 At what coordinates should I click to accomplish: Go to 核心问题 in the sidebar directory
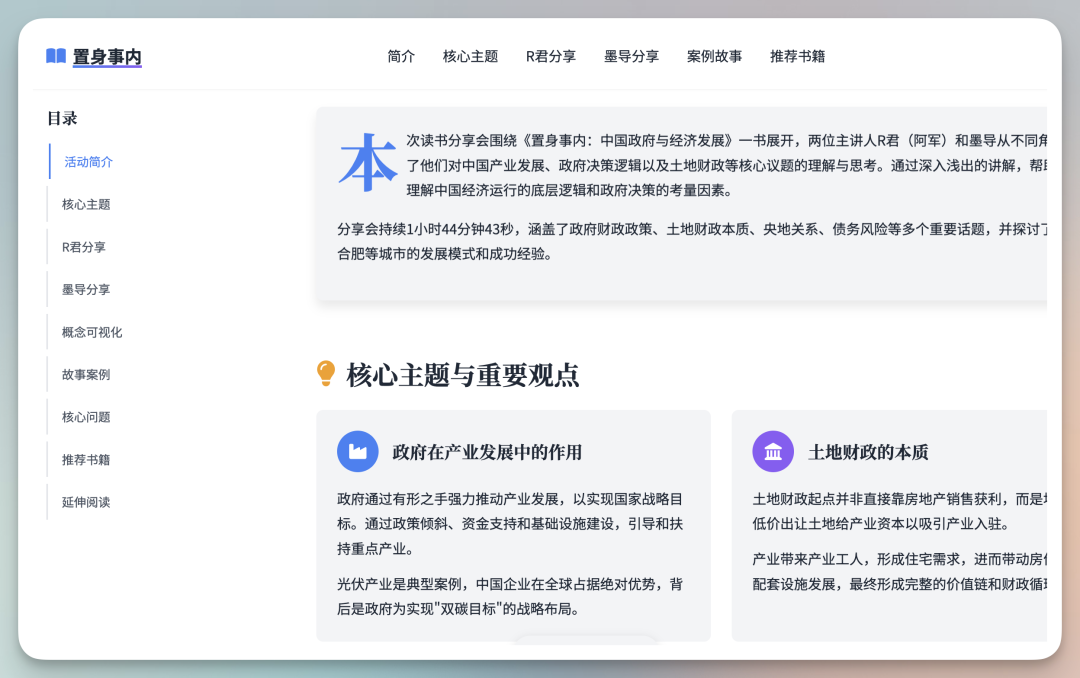pyautogui.click(x=86, y=418)
